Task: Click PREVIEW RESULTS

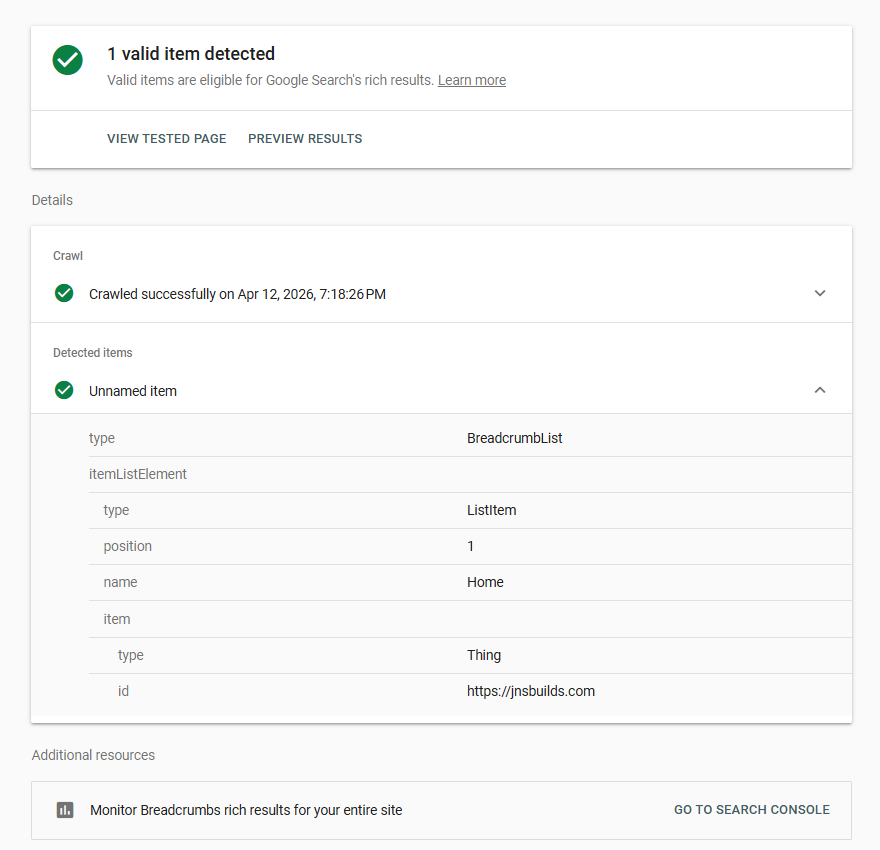Action: coord(305,138)
